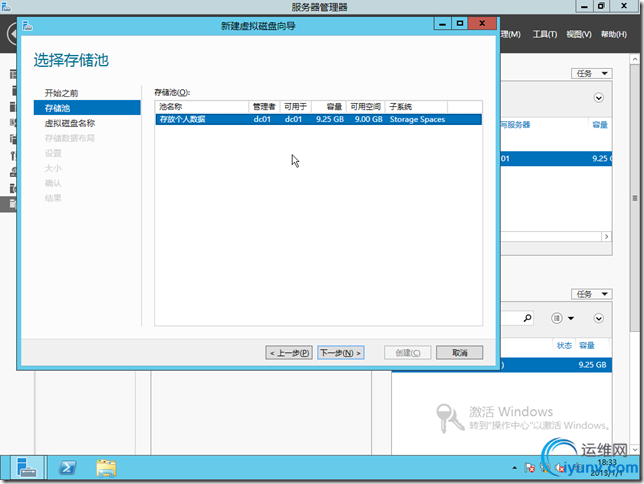644x484 pixels.
Task: Sort by 池名称 column header
Action: tap(202, 107)
